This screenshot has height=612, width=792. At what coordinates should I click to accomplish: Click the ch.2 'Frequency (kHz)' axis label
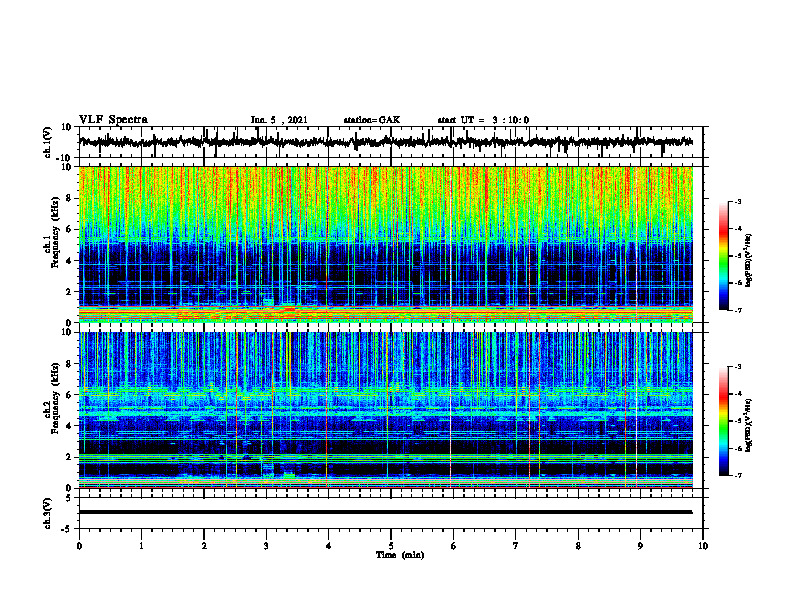55,398
